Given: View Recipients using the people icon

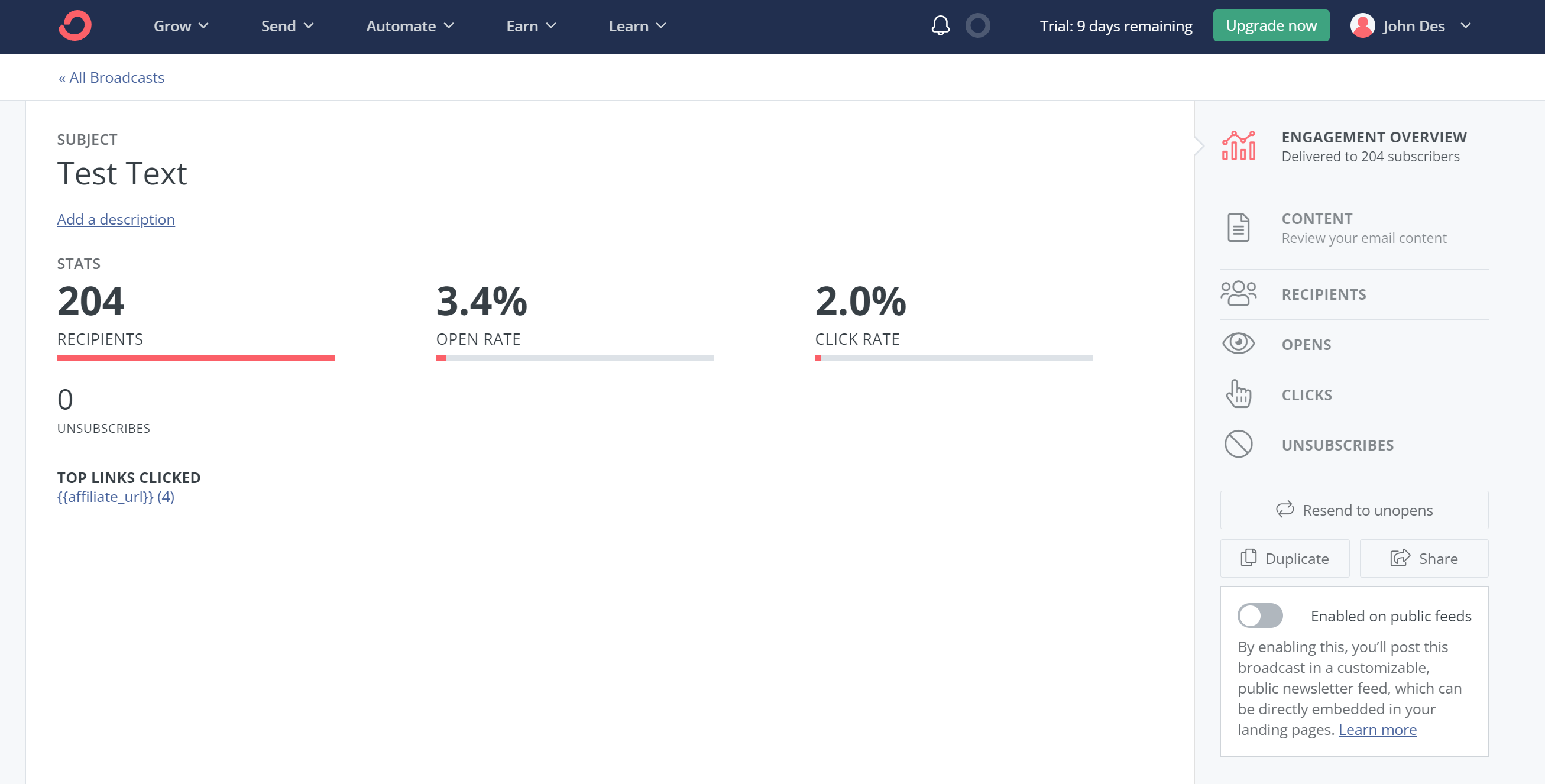Looking at the screenshot, I should click(1239, 293).
